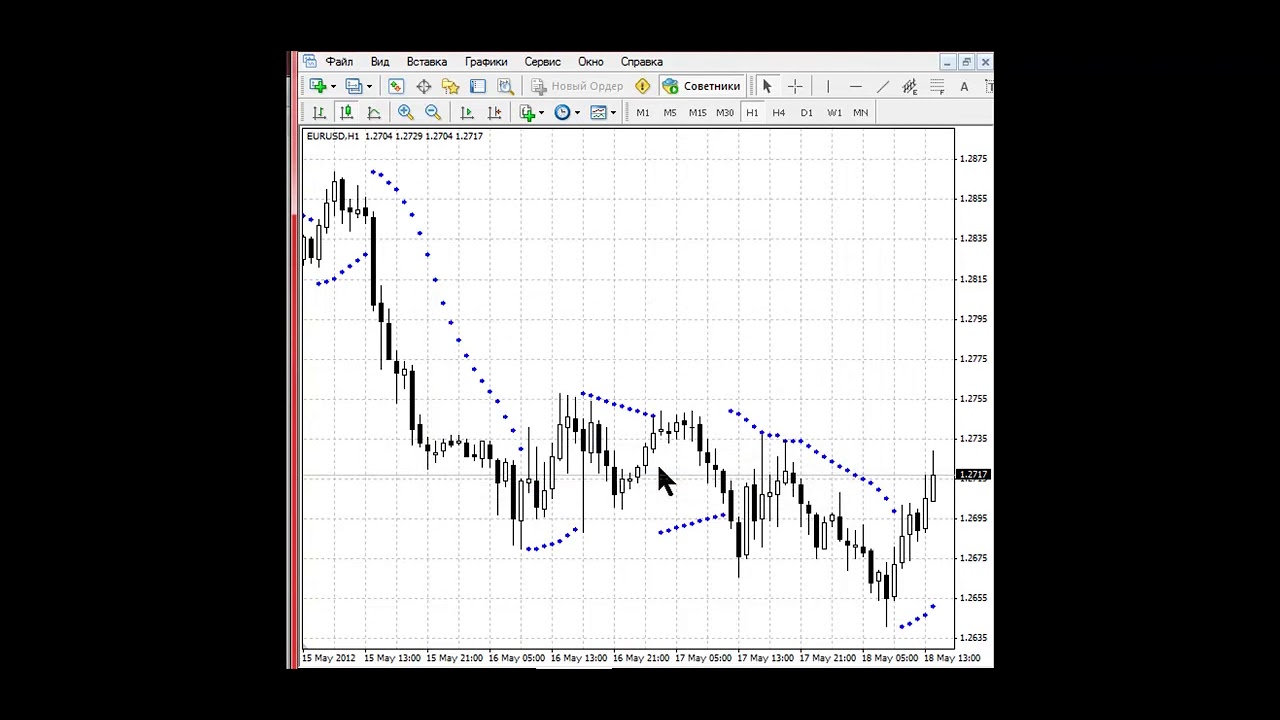Select the M30 timeframe

(724, 113)
